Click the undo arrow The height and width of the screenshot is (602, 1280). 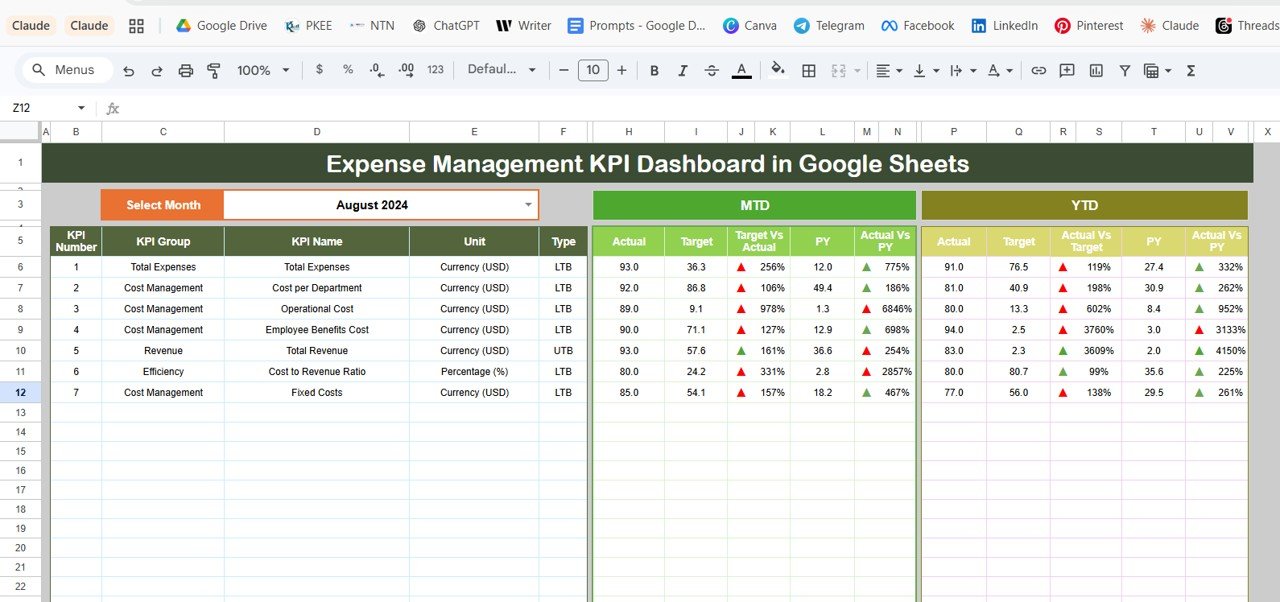click(x=128, y=70)
